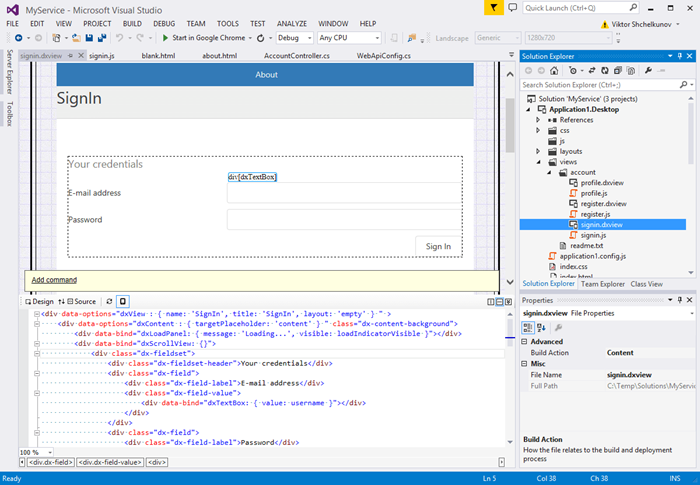Click the Categorized icon in Properties panel
The height and width of the screenshot is (485, 700).
(x=528, y=327)
